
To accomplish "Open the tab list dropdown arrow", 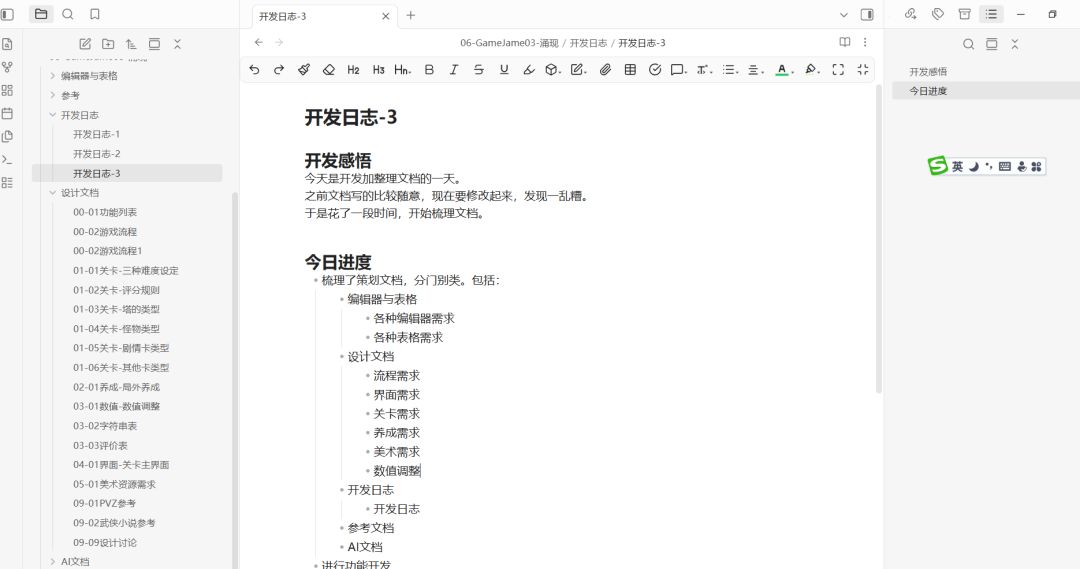I will [844, 14].
